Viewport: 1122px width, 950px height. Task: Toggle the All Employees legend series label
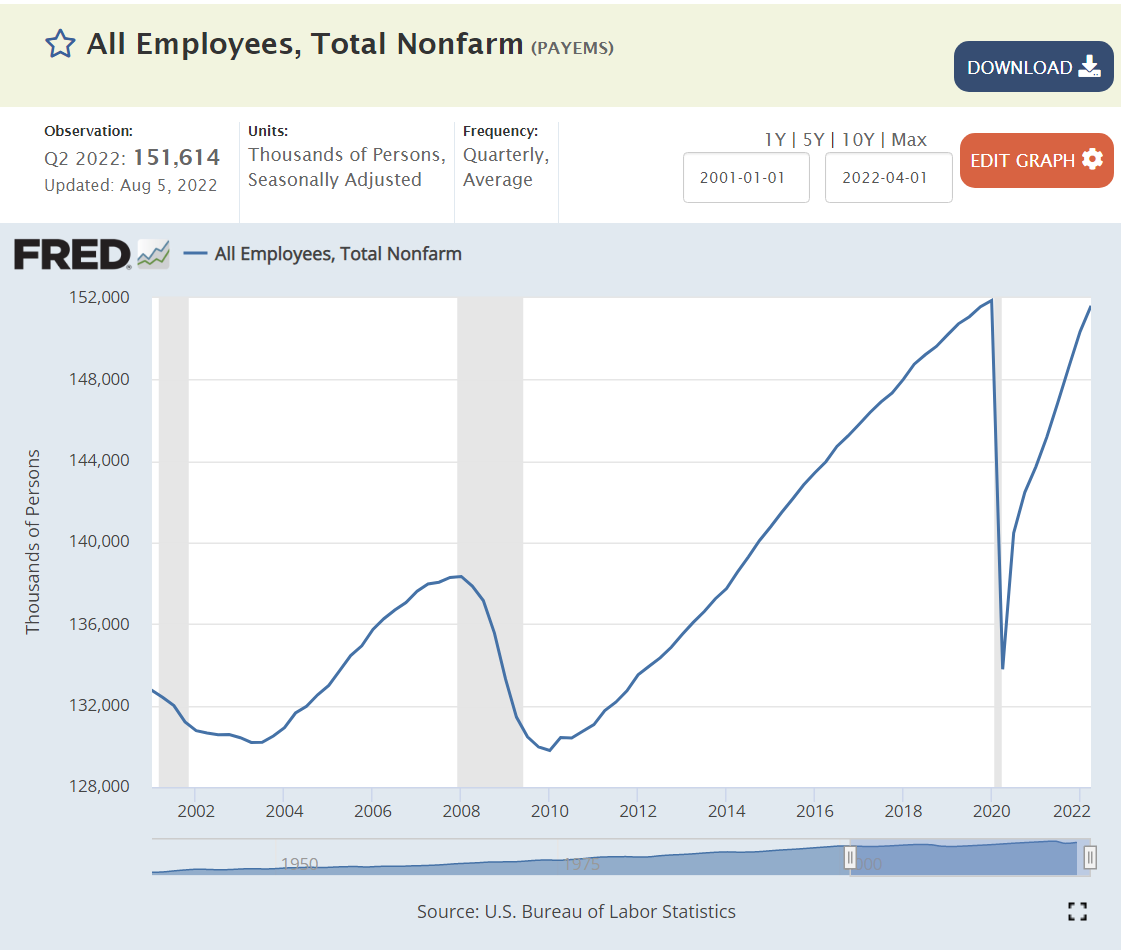click(338, 254)
